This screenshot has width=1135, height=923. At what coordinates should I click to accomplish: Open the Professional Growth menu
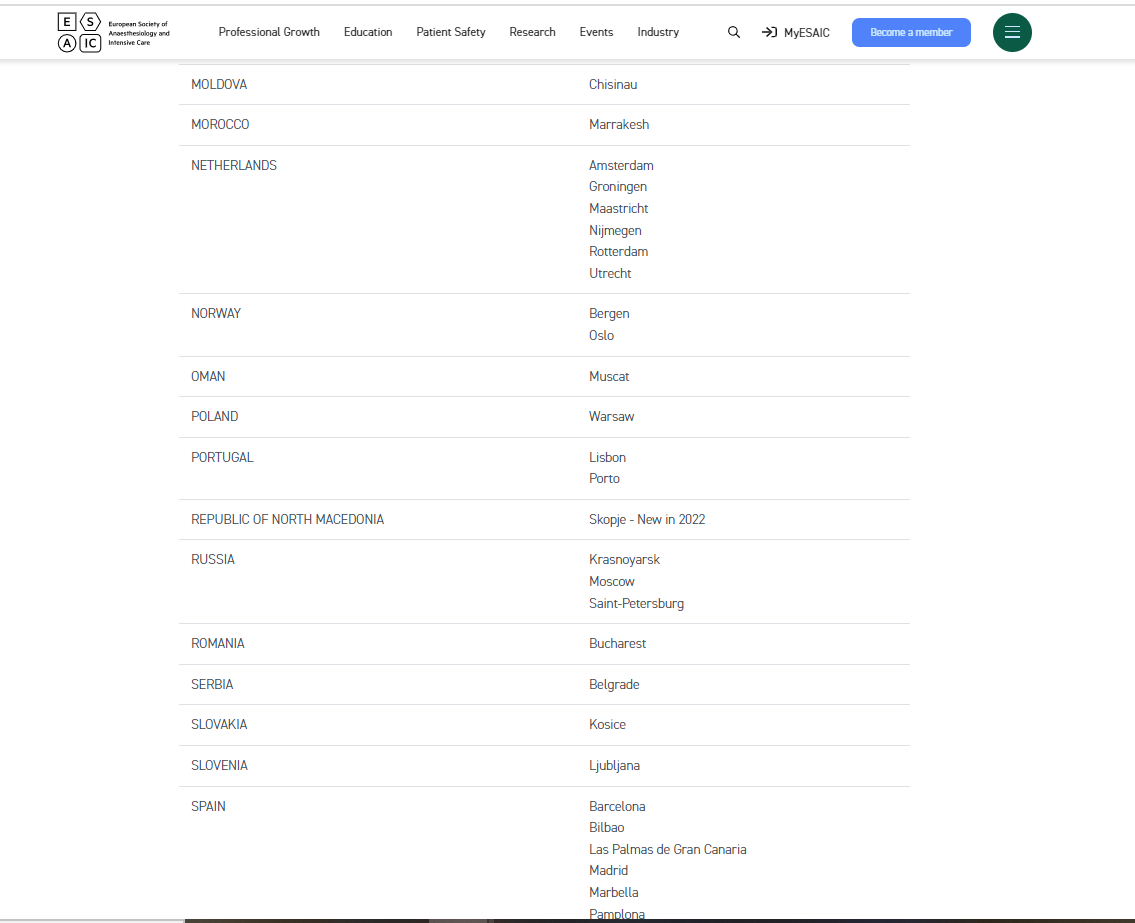[269, 33]
